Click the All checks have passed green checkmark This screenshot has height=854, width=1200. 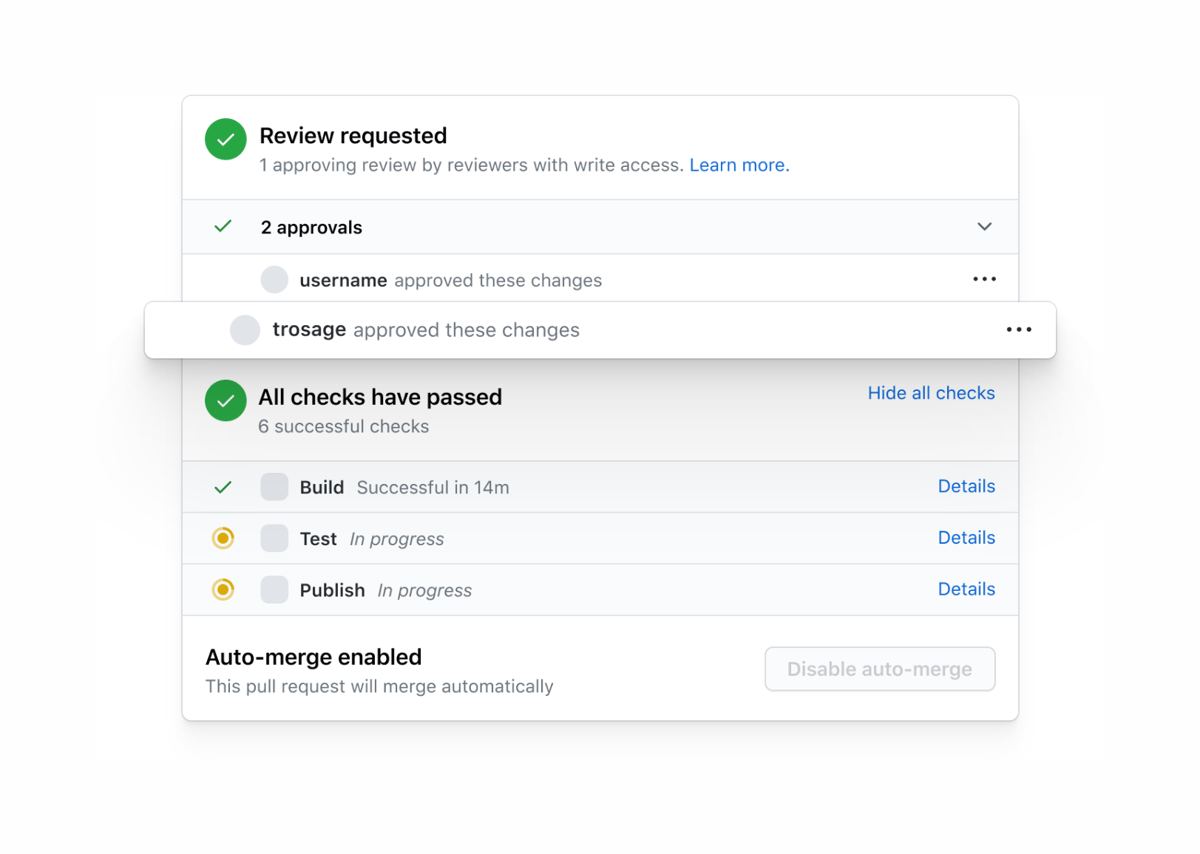pos(225,400)
